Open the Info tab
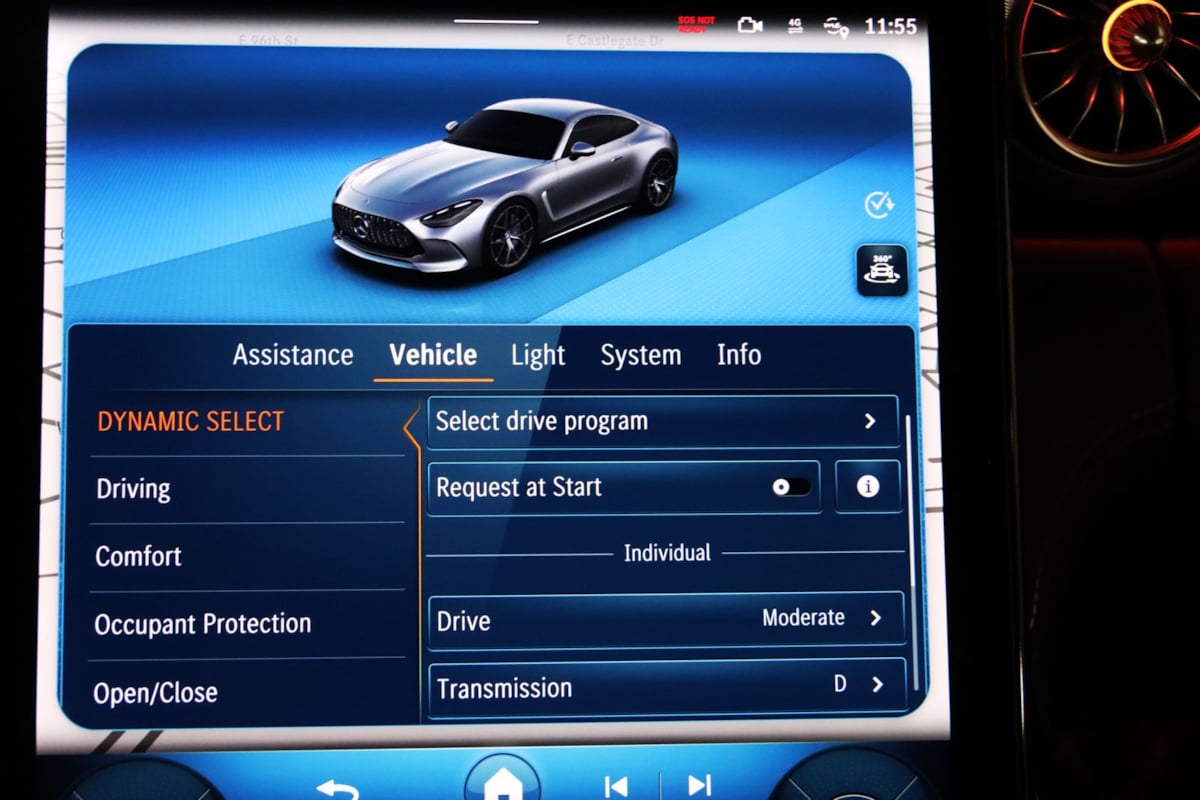This screenshot has width=1200, height=800. [x=739, y=354]
